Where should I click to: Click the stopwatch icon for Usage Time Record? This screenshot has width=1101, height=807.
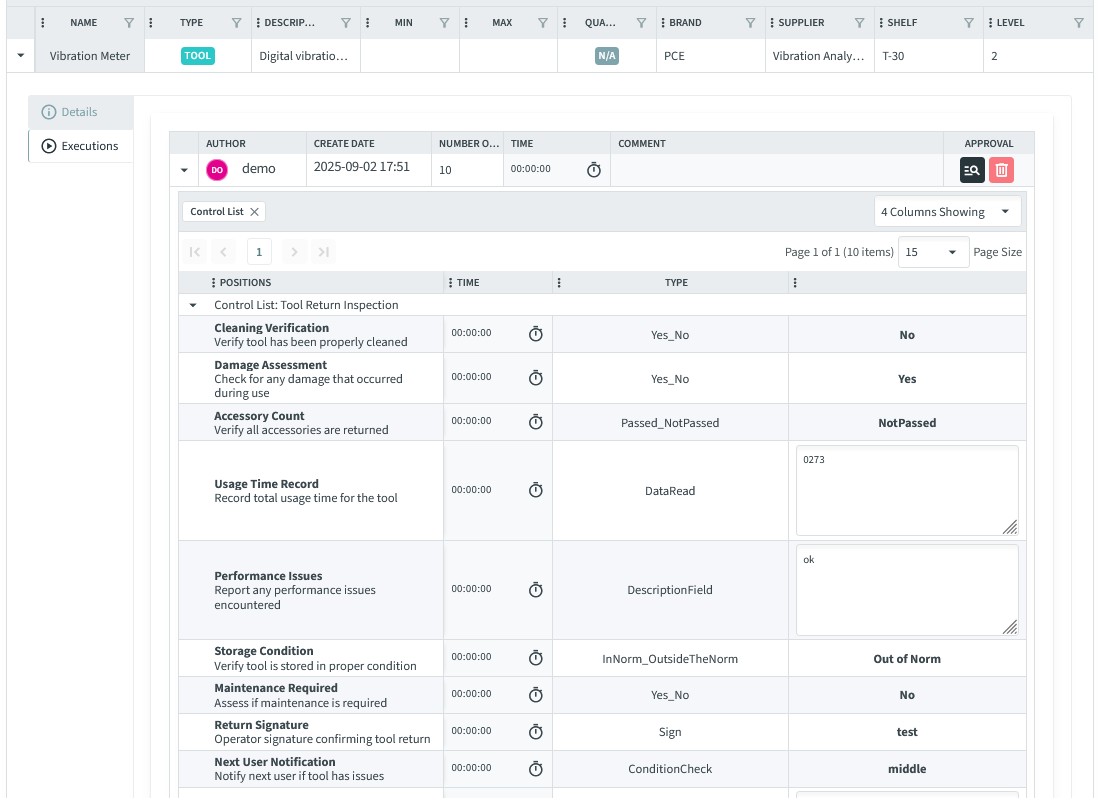coord(535,490)
